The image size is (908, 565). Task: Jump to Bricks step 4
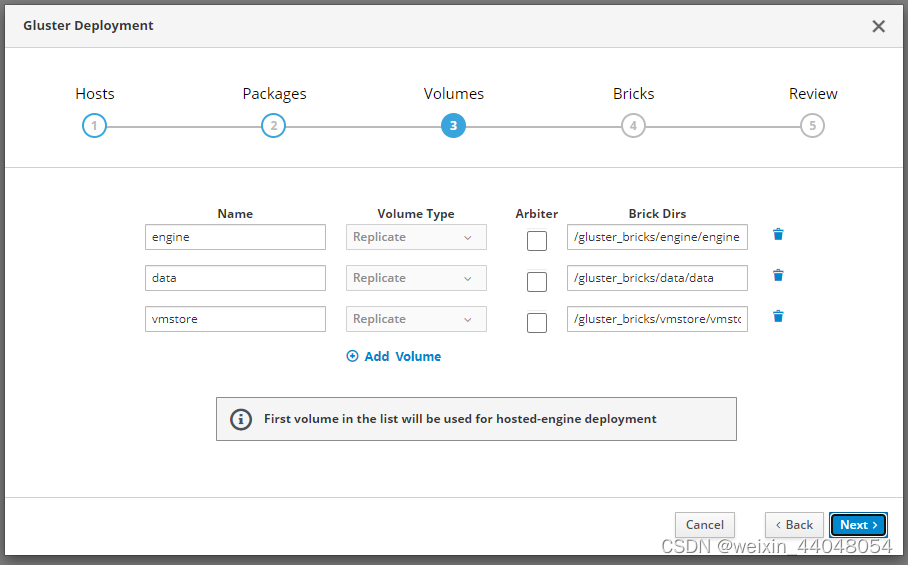pyautogui.click(x=634, y=126)
